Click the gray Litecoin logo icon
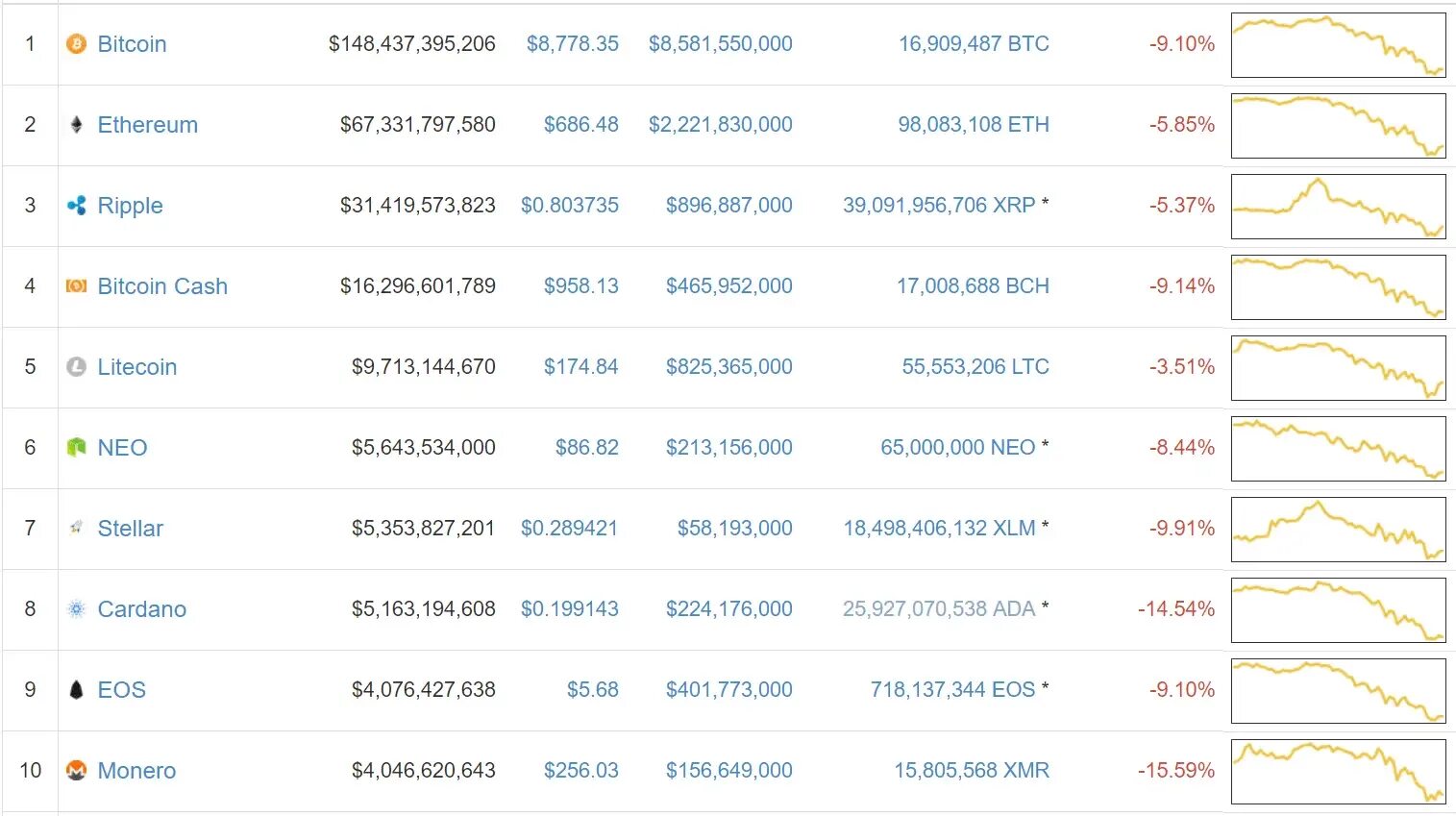The width and height of the screenshot is (1456, 816). tap(76, 367)
